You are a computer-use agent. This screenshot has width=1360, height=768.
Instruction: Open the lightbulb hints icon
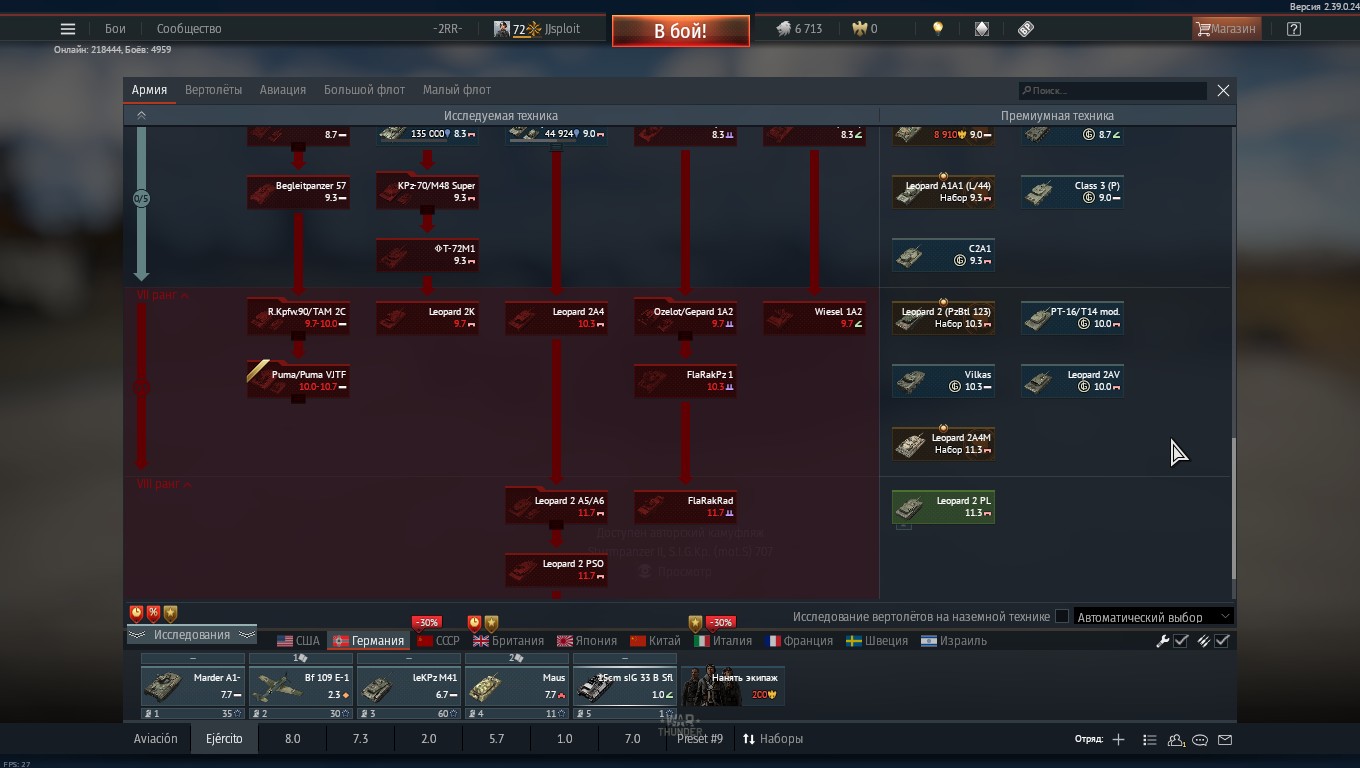click(x=937, y=29)
